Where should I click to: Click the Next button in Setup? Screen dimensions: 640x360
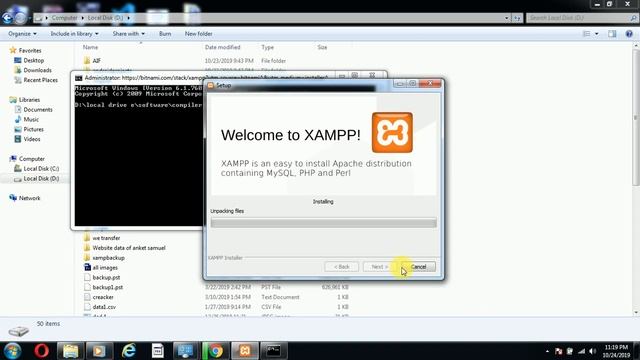[380, 267]
